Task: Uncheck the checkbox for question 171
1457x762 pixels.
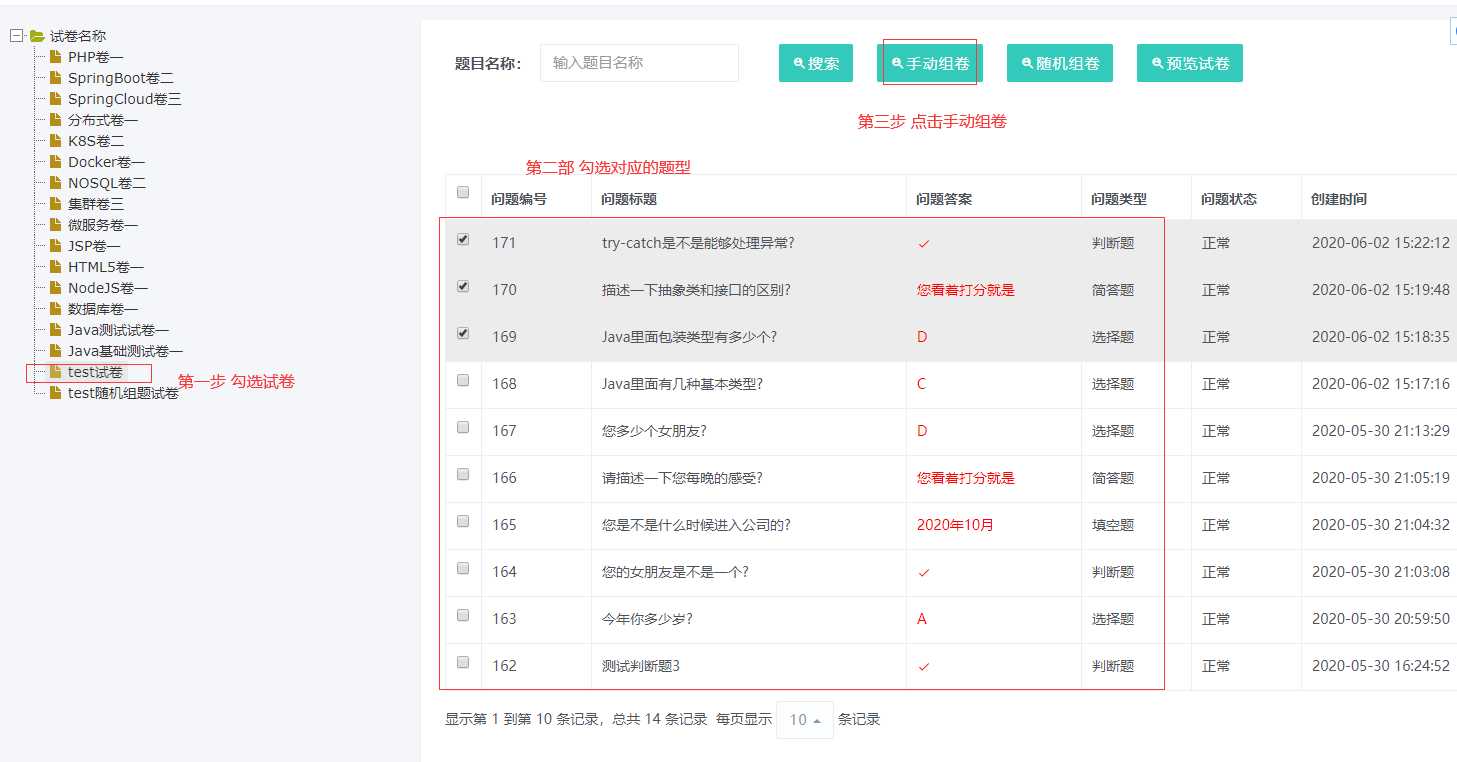Action: tap(463, 240)
